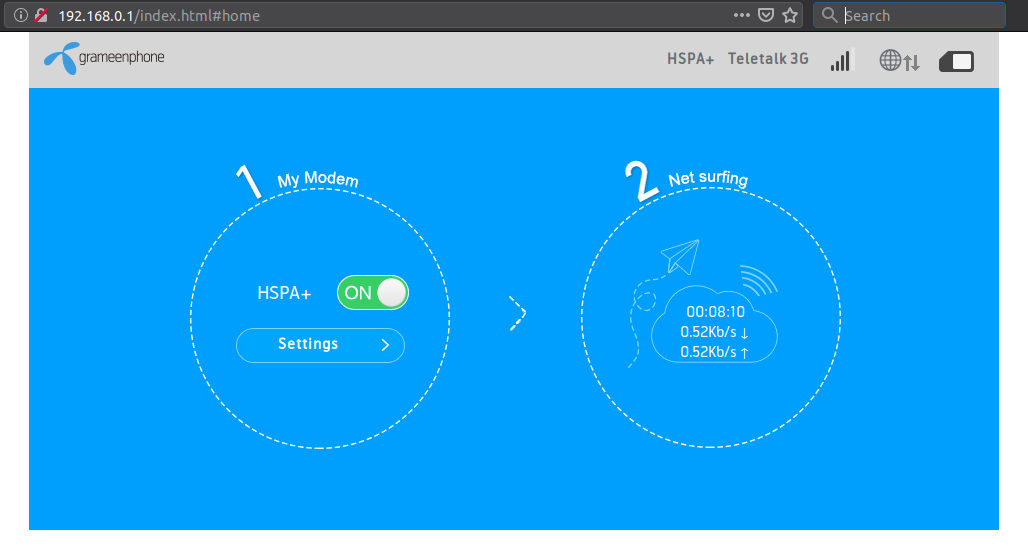Click the upload speed 0.52Kb/s value
The image size is (1028, 550).
[x=709, y=352]
